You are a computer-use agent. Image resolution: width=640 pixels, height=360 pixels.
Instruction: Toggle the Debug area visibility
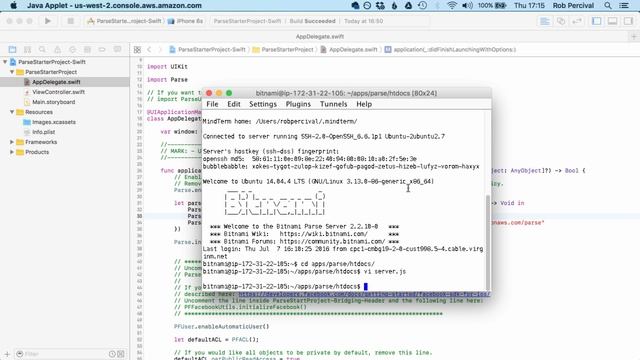[x=612, y=21]
